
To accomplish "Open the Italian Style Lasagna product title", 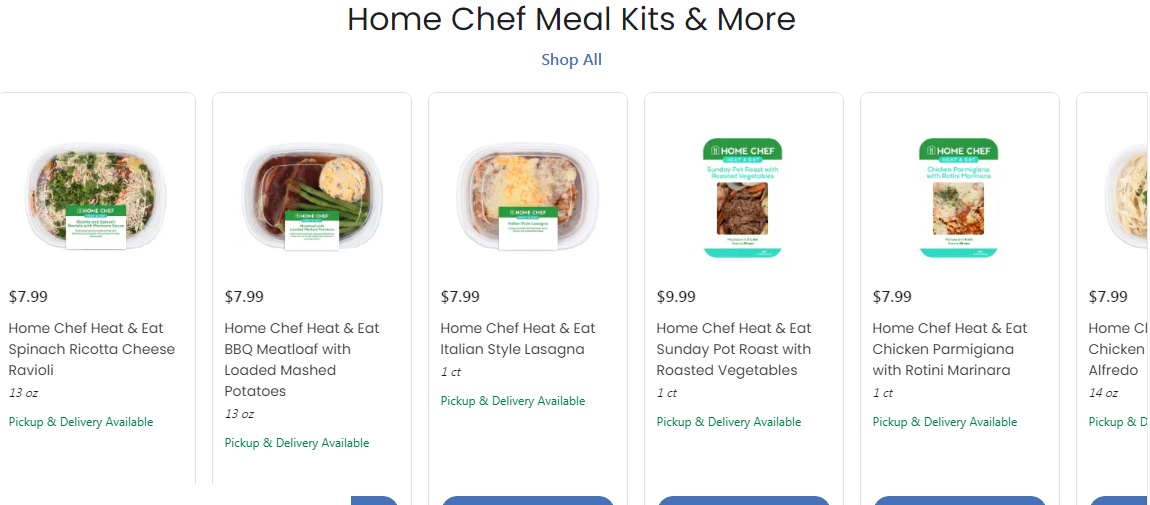I will [518, 339].
